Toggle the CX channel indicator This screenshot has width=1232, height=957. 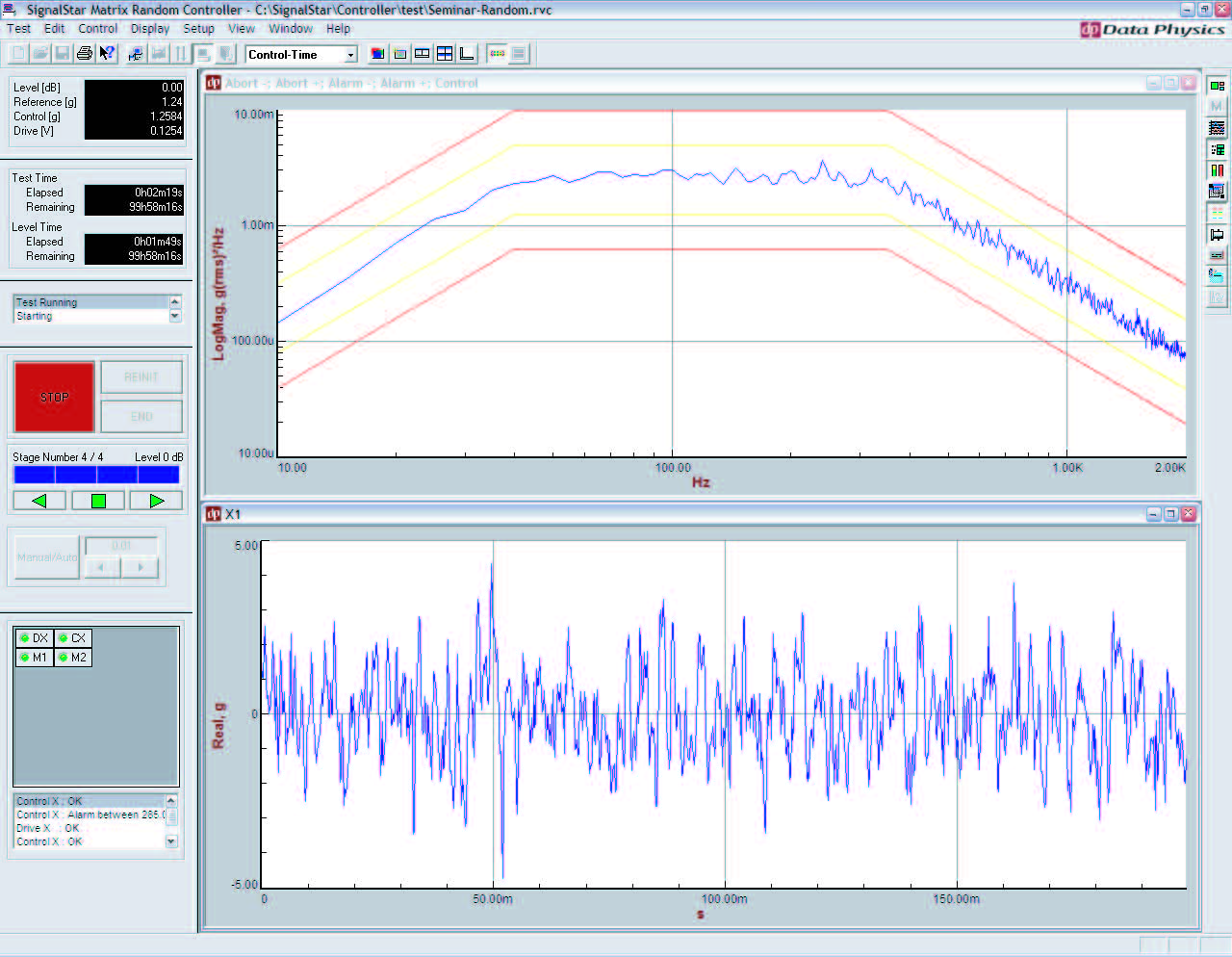73,638
